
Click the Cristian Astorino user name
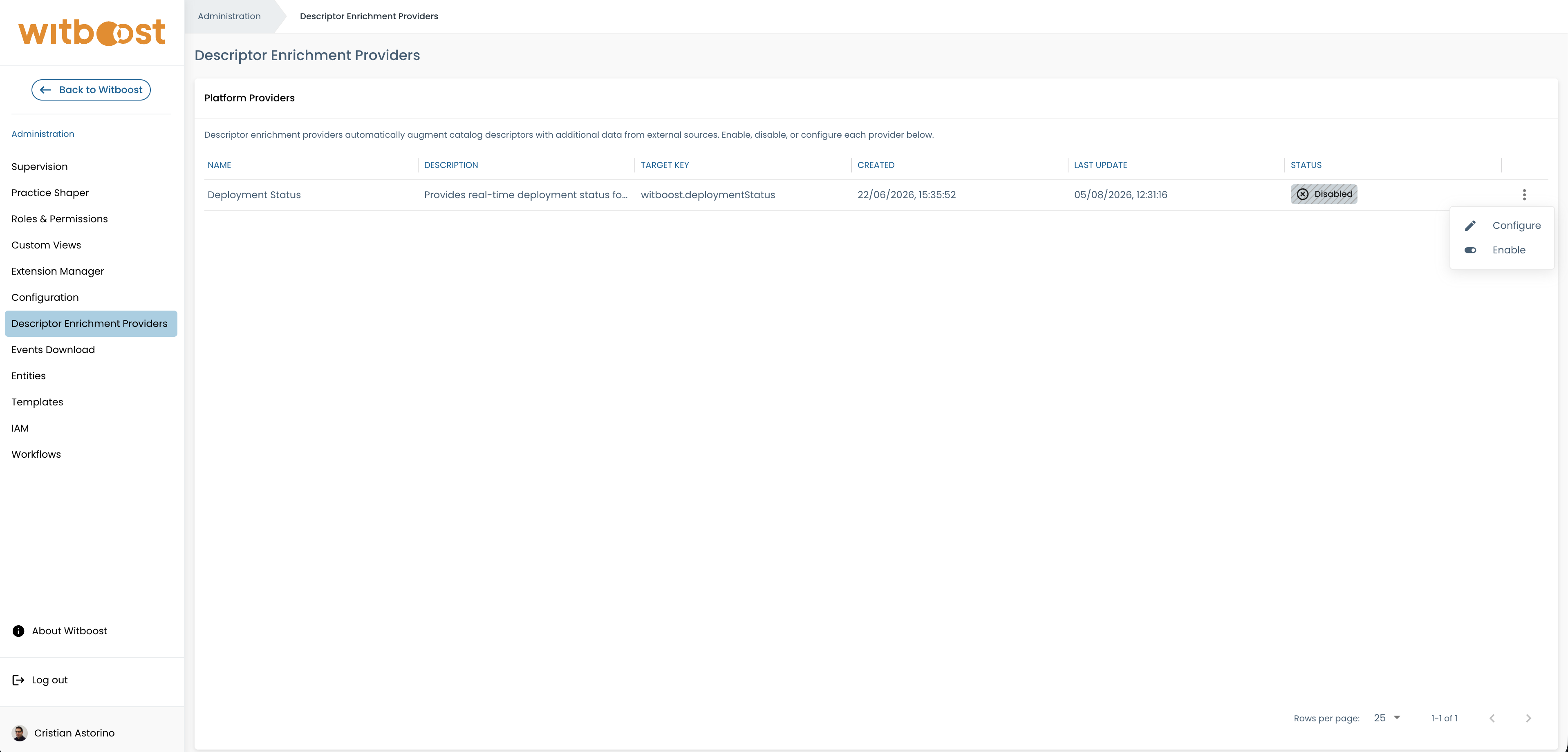click(x=74, y=733)
